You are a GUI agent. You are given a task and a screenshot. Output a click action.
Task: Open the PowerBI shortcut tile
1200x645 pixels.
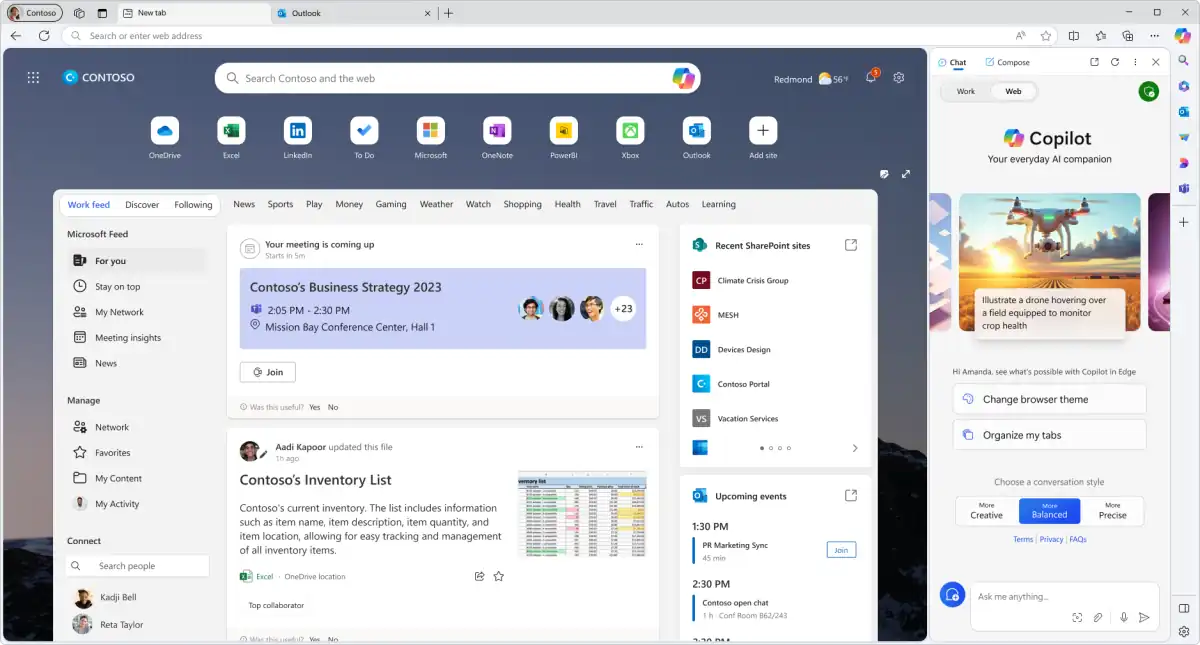[564, 131]
